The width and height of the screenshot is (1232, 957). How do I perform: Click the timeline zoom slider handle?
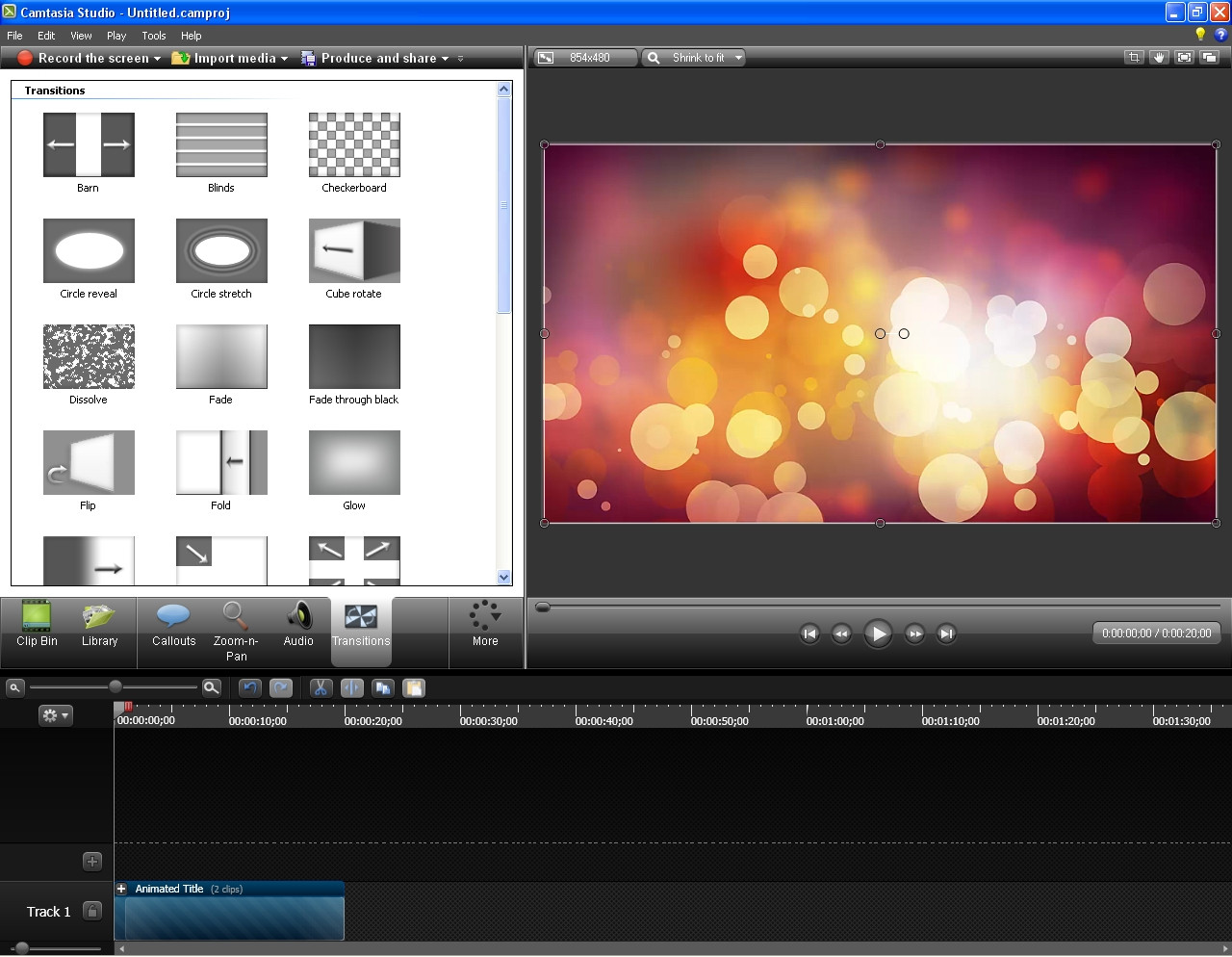[115, 686]
